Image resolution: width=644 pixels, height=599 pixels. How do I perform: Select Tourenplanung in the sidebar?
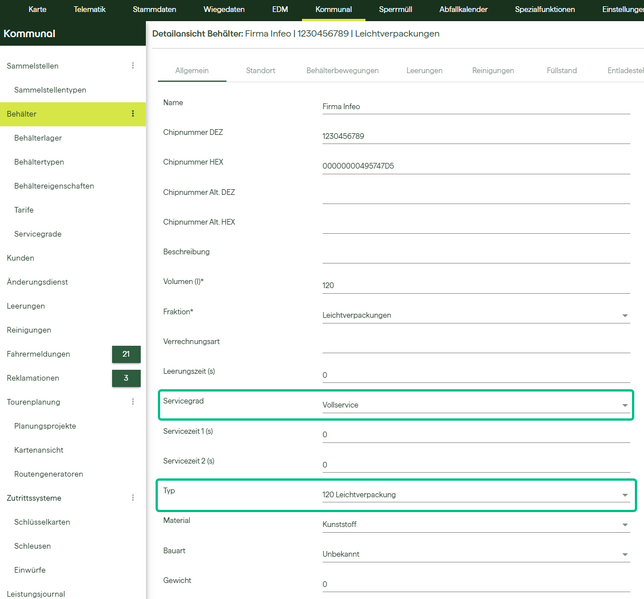pyautogui.click(x=33, y=402)
